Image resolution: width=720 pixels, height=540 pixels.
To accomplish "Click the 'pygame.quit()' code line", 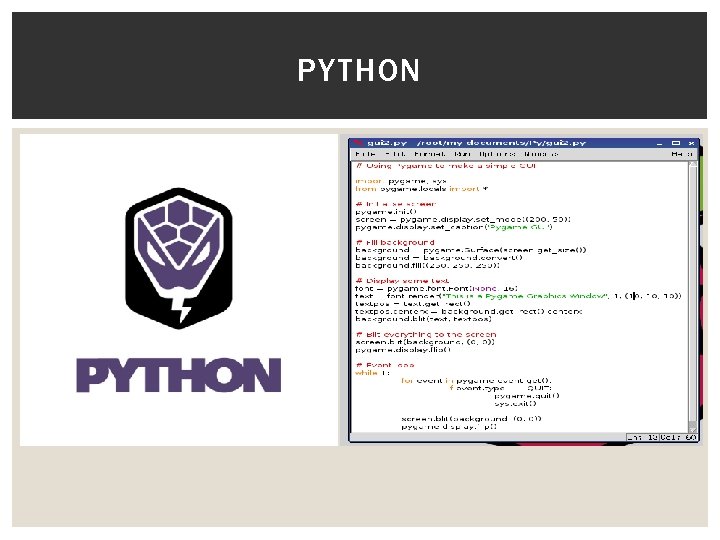I will (x=527, y=396).
